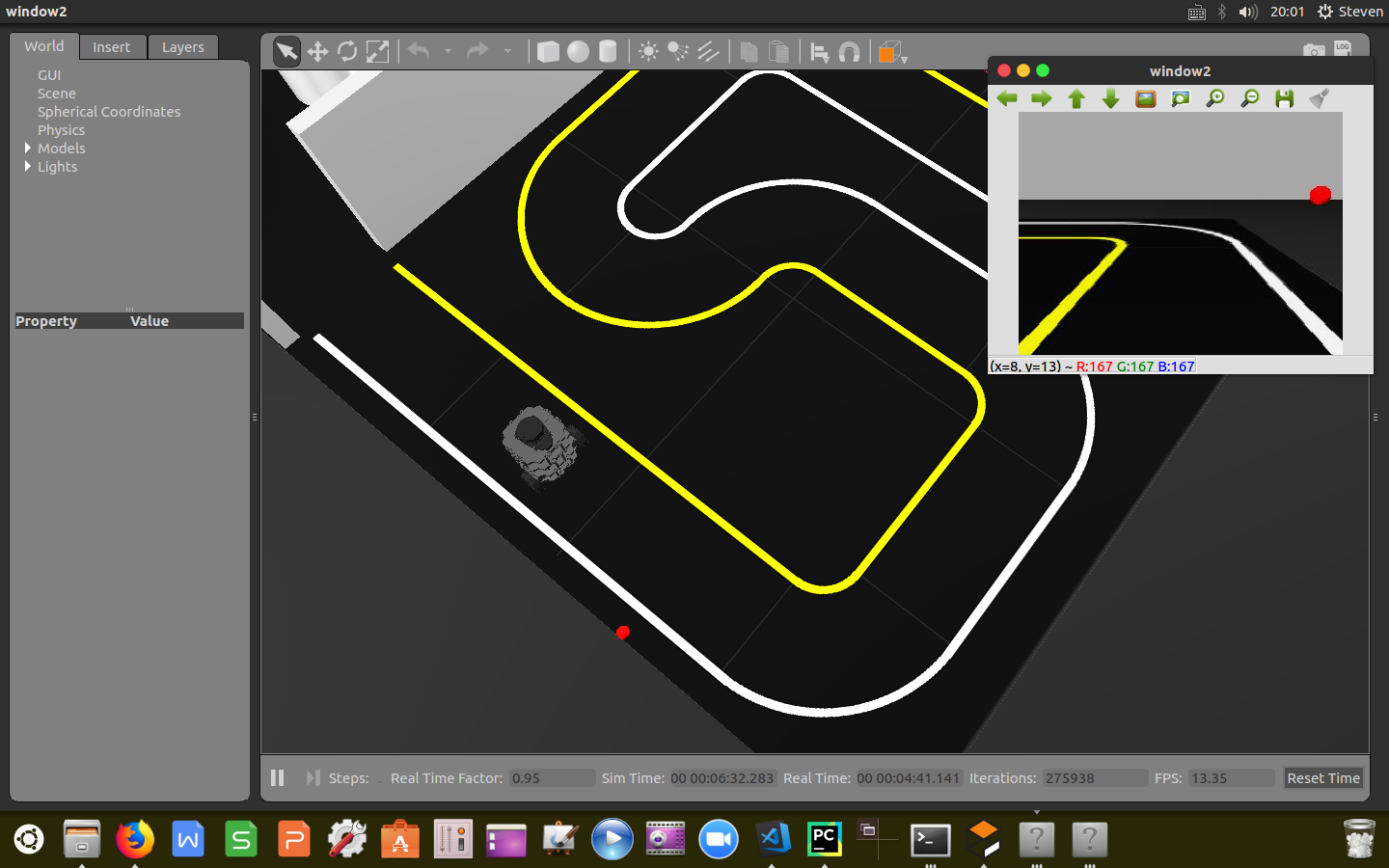Zoom out on window2 image
1389x868 pixels.
pyautogui.click(x=1250, y=98)
